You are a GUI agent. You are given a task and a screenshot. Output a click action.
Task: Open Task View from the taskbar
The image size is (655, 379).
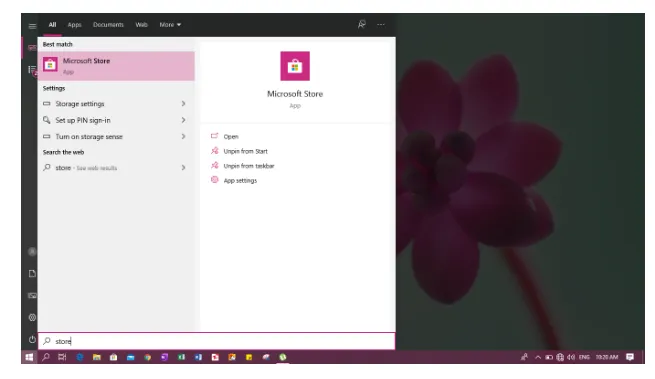tap(62, 357)
